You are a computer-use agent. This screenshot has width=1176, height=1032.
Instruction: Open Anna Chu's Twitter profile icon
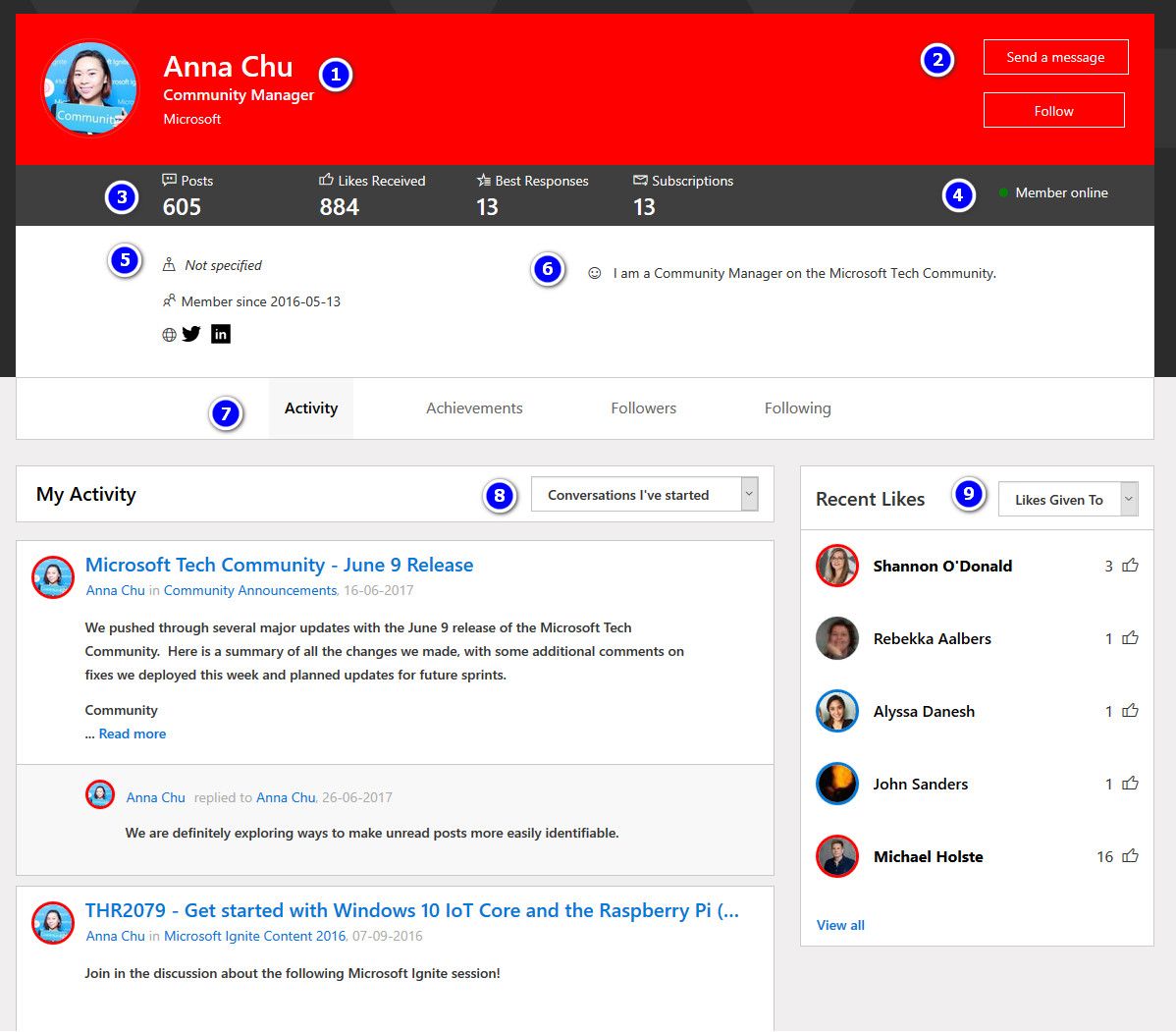point(191,334)
